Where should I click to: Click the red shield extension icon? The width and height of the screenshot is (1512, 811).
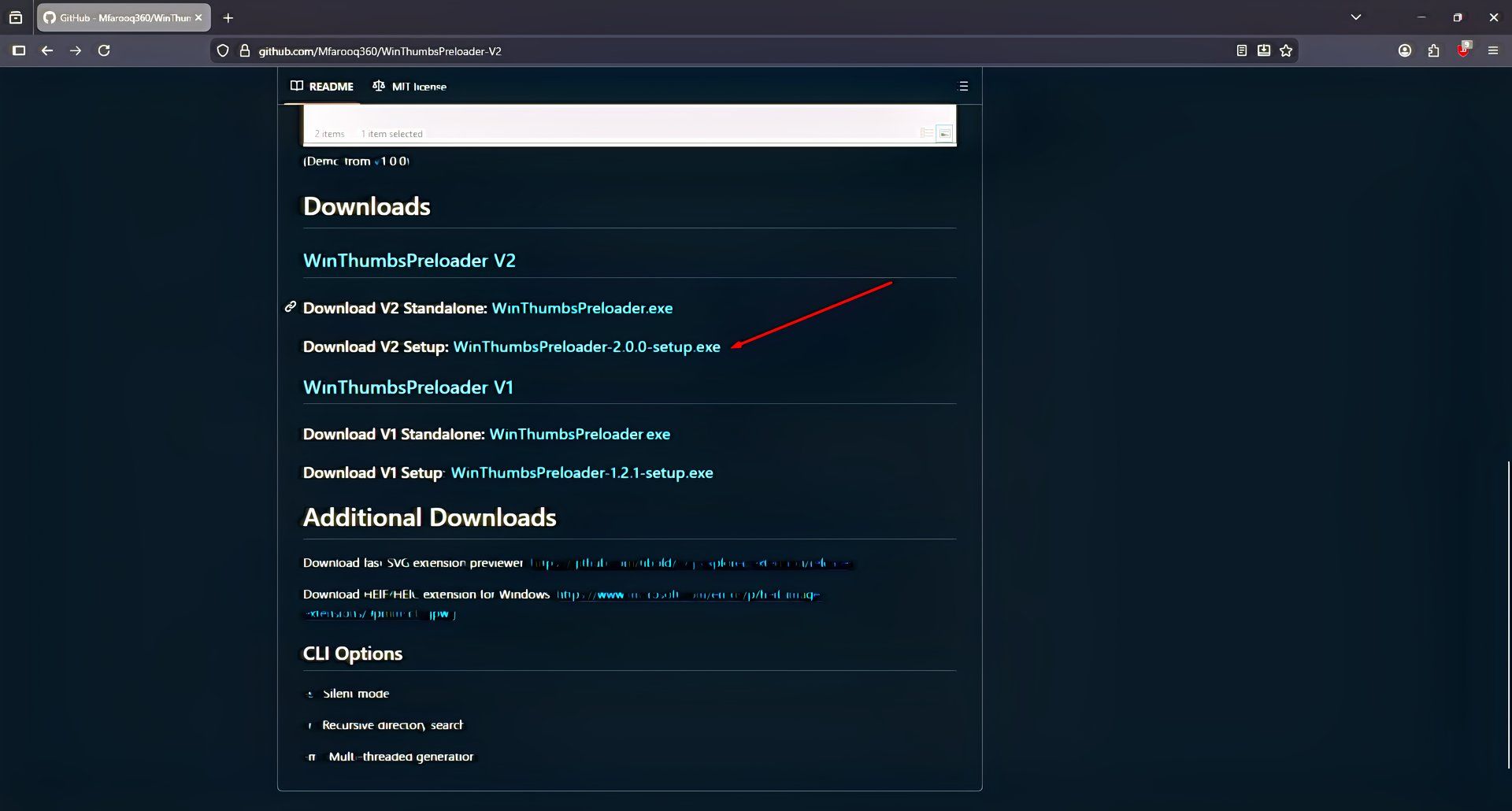click(1463, 50)
